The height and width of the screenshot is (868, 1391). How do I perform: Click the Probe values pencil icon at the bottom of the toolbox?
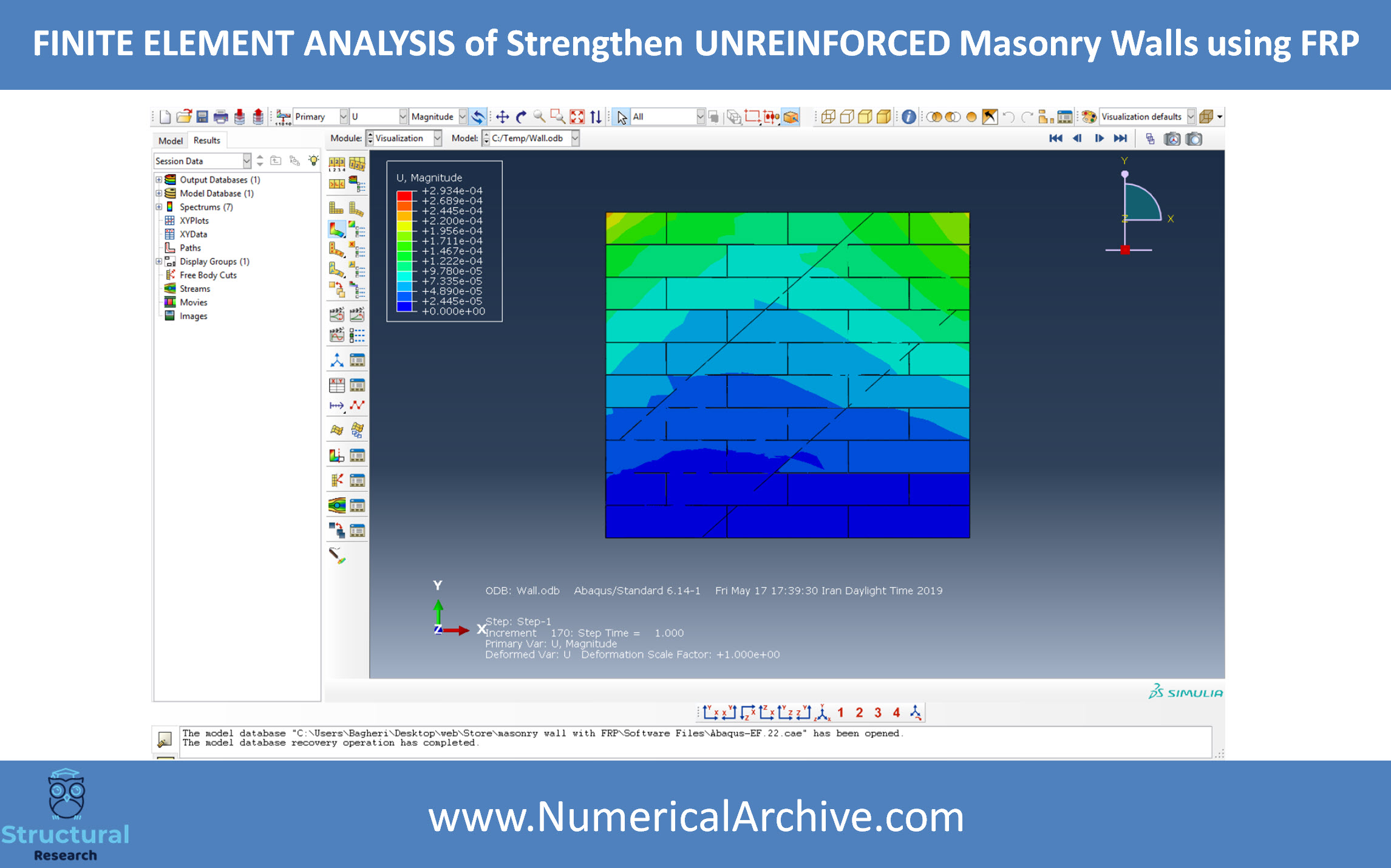point(337,555)
